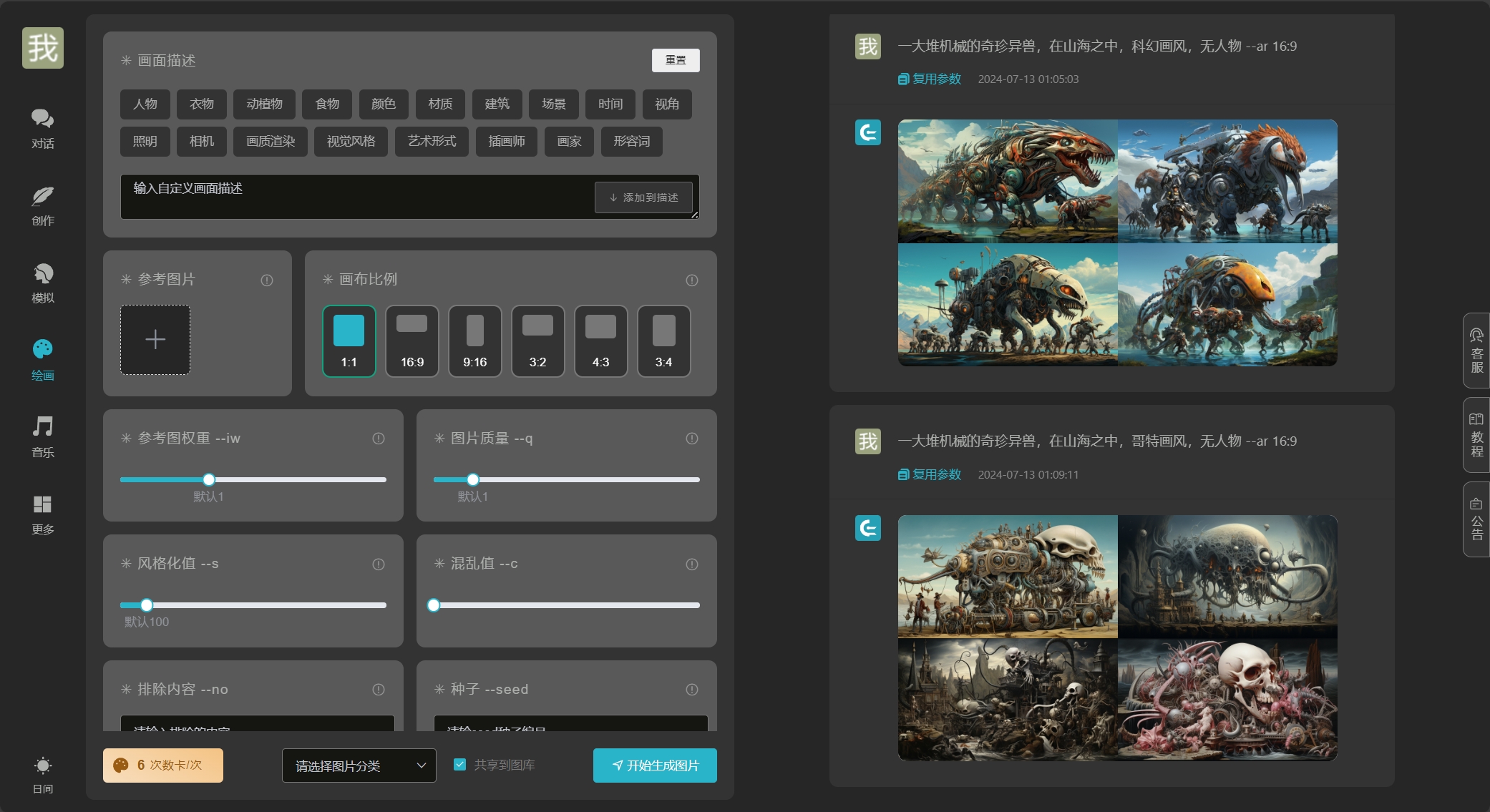Open the 材质 tag category

[x=441, y=104]
